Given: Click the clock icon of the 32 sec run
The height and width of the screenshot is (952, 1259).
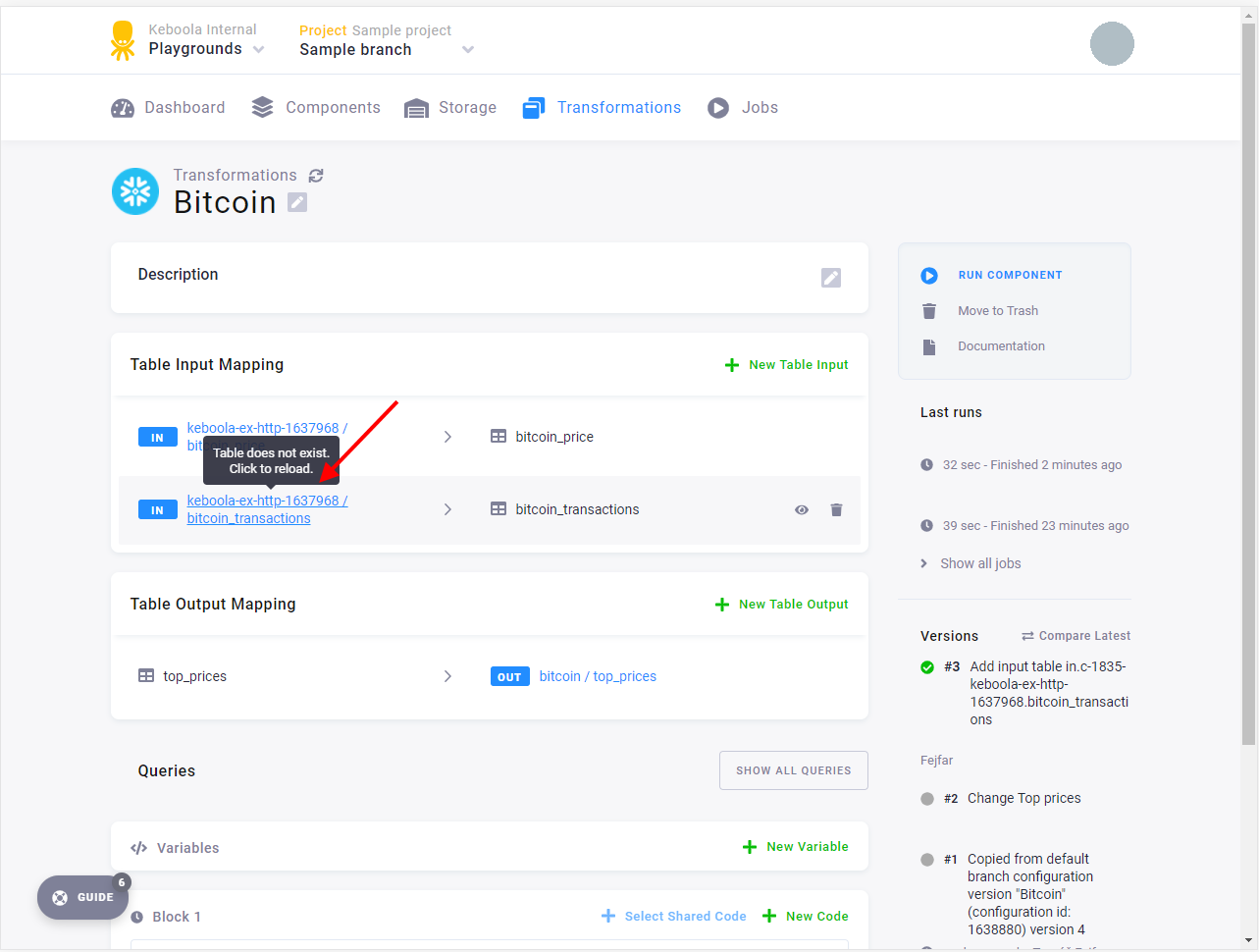Looking at the screenshot, I should [926, 465].
